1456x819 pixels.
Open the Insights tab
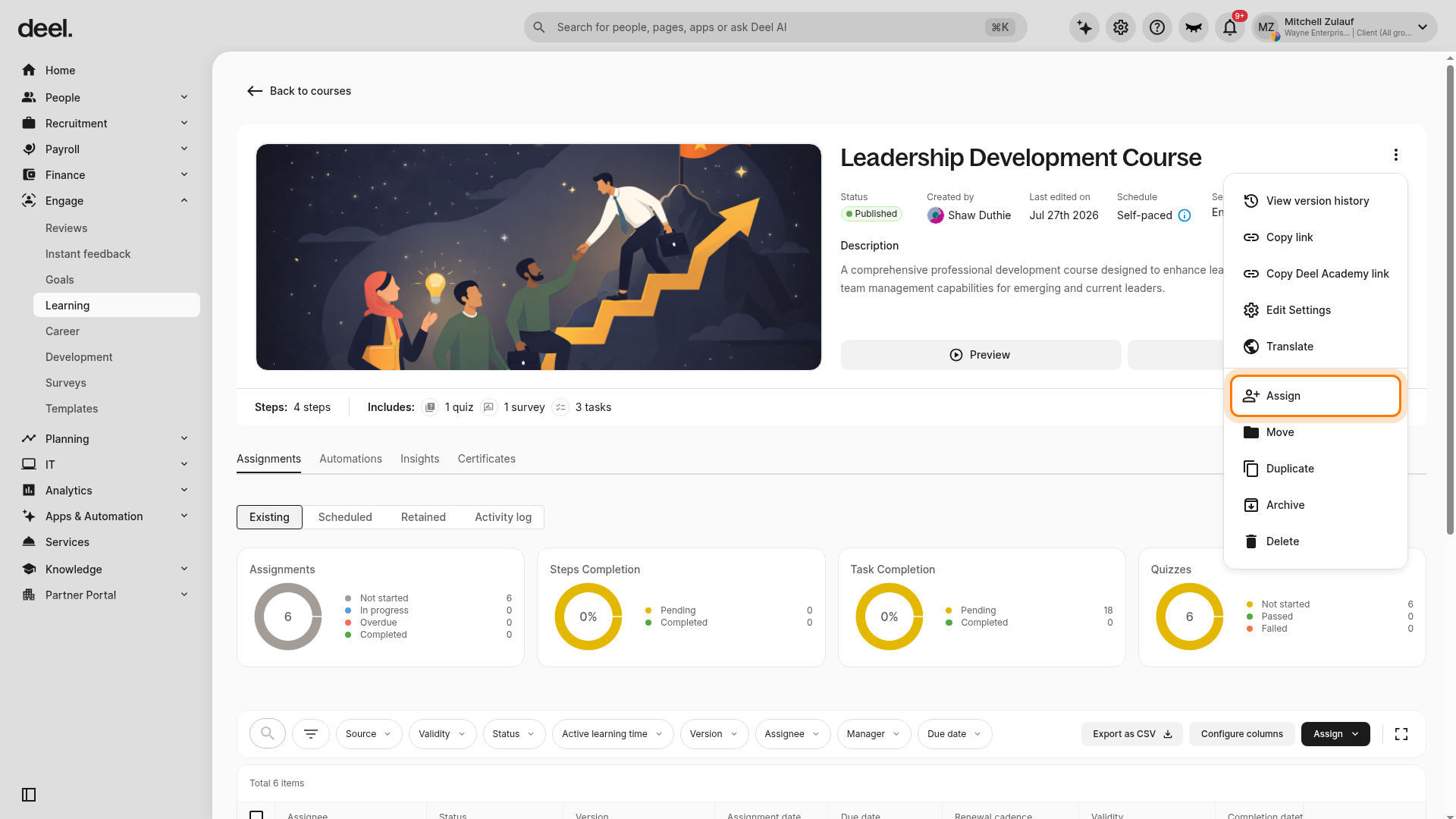click(419, 459)
